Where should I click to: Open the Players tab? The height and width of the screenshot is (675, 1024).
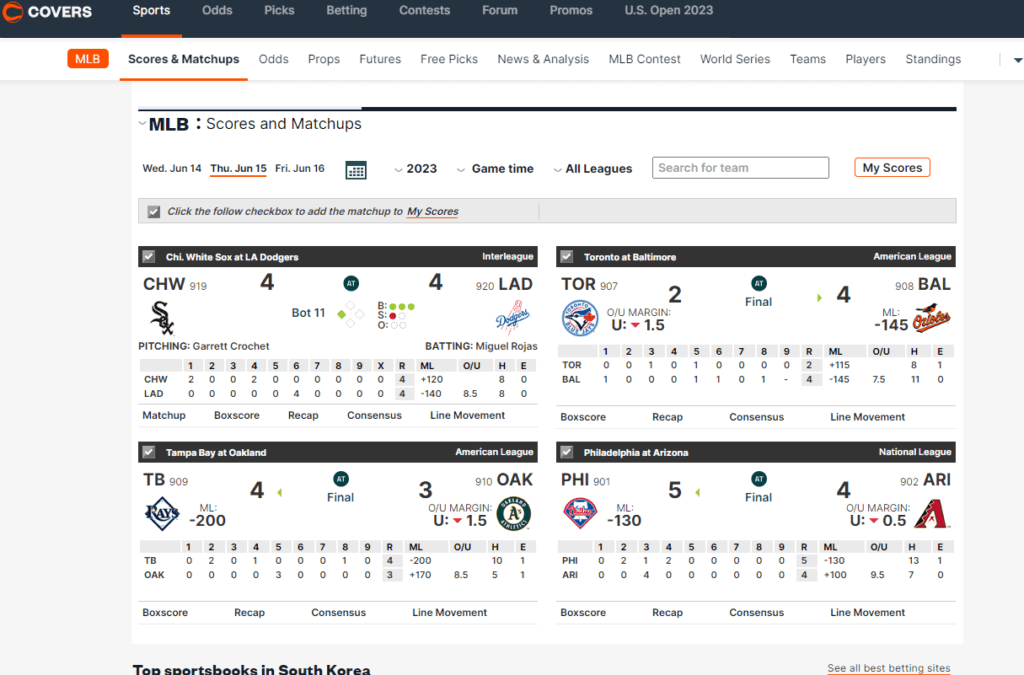[865, 59]
